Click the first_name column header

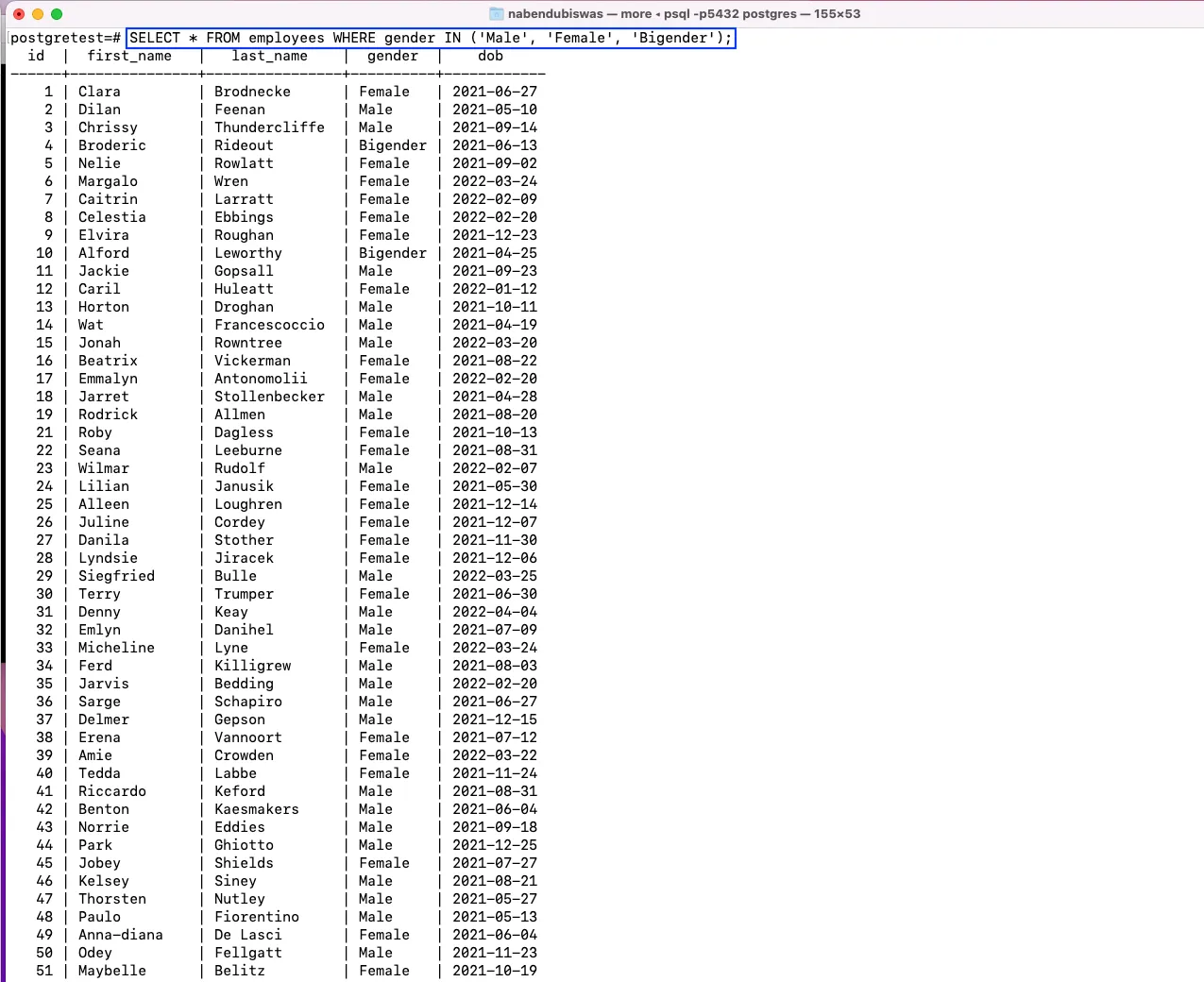pos(129,56)
